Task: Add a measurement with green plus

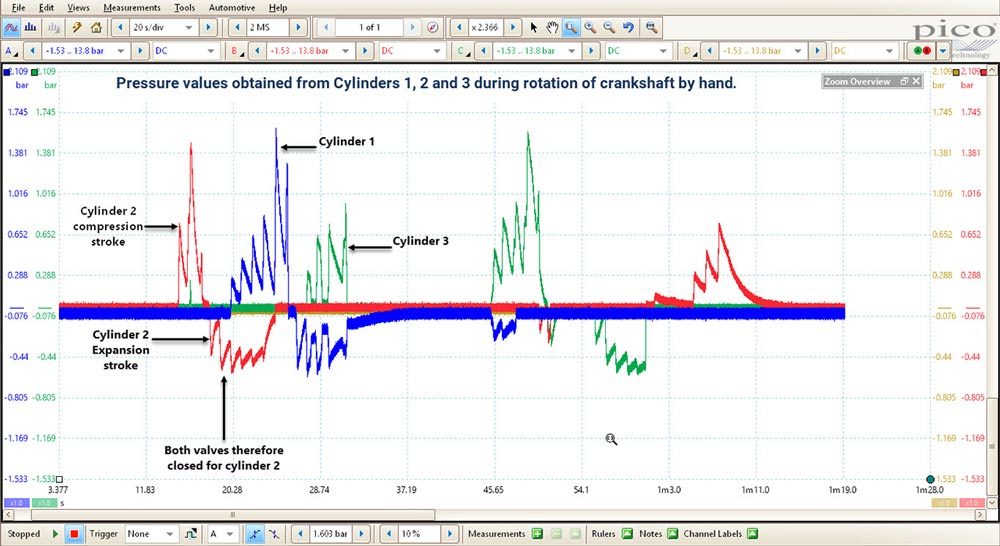Action: (x=537, y=534)
